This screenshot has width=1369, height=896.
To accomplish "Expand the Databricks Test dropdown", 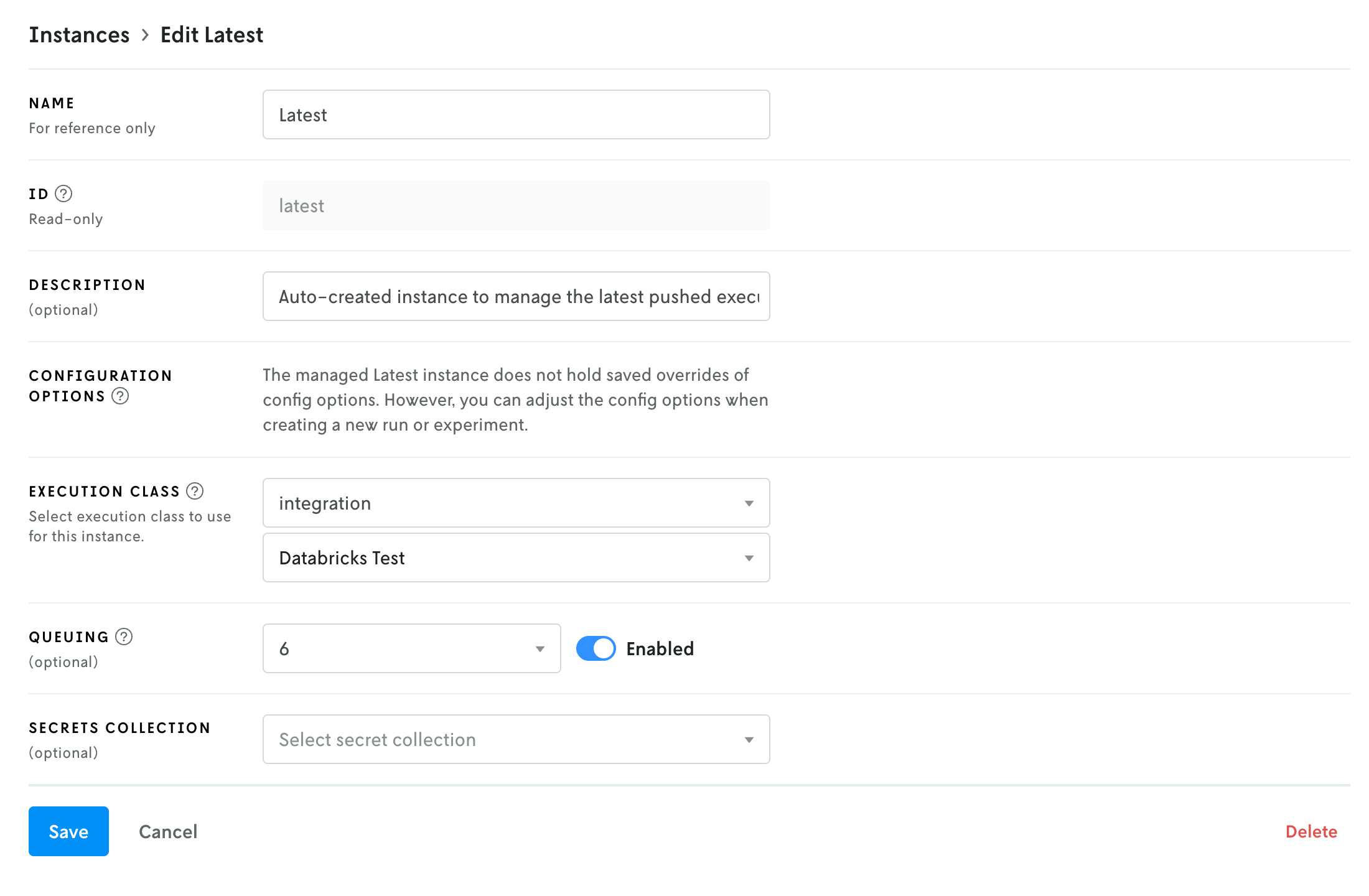I will (516, 558).
